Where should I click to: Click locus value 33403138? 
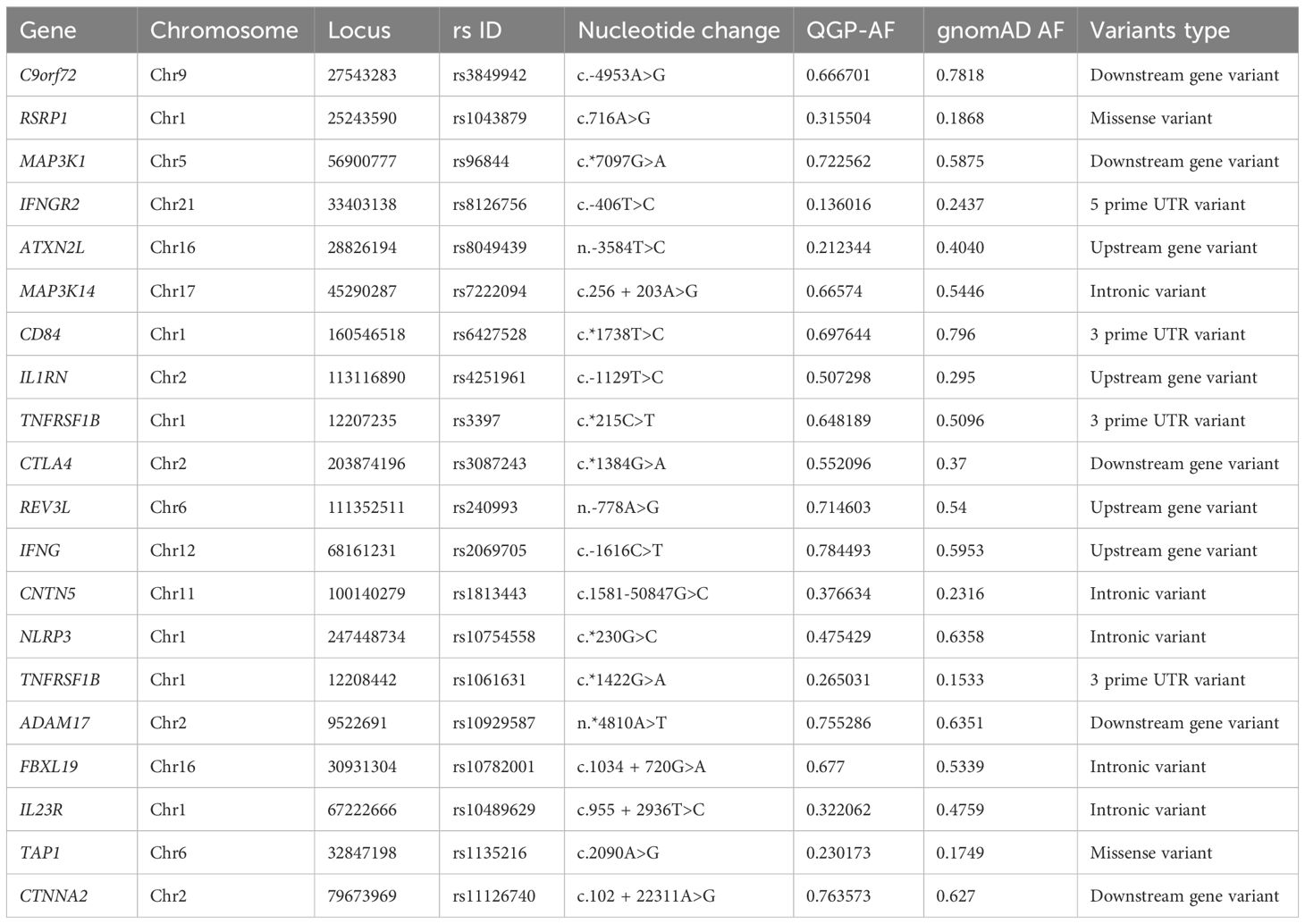[362, 205]
